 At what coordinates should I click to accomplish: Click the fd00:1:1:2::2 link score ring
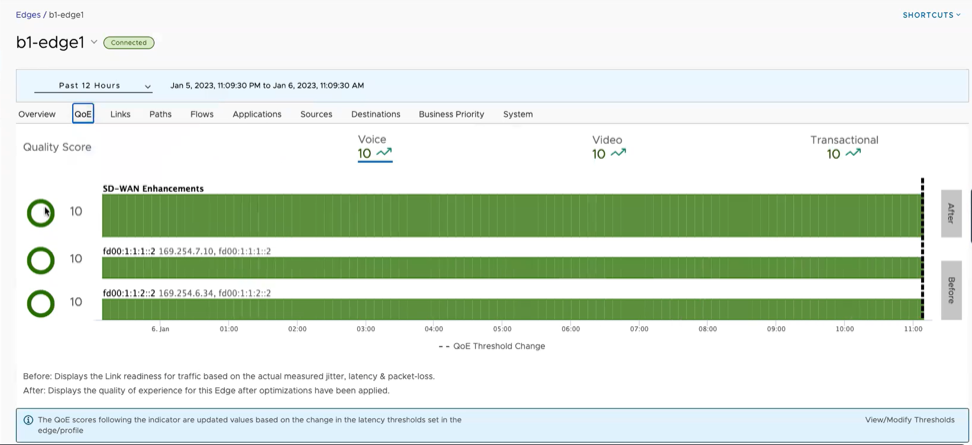[x=41, y=303]
